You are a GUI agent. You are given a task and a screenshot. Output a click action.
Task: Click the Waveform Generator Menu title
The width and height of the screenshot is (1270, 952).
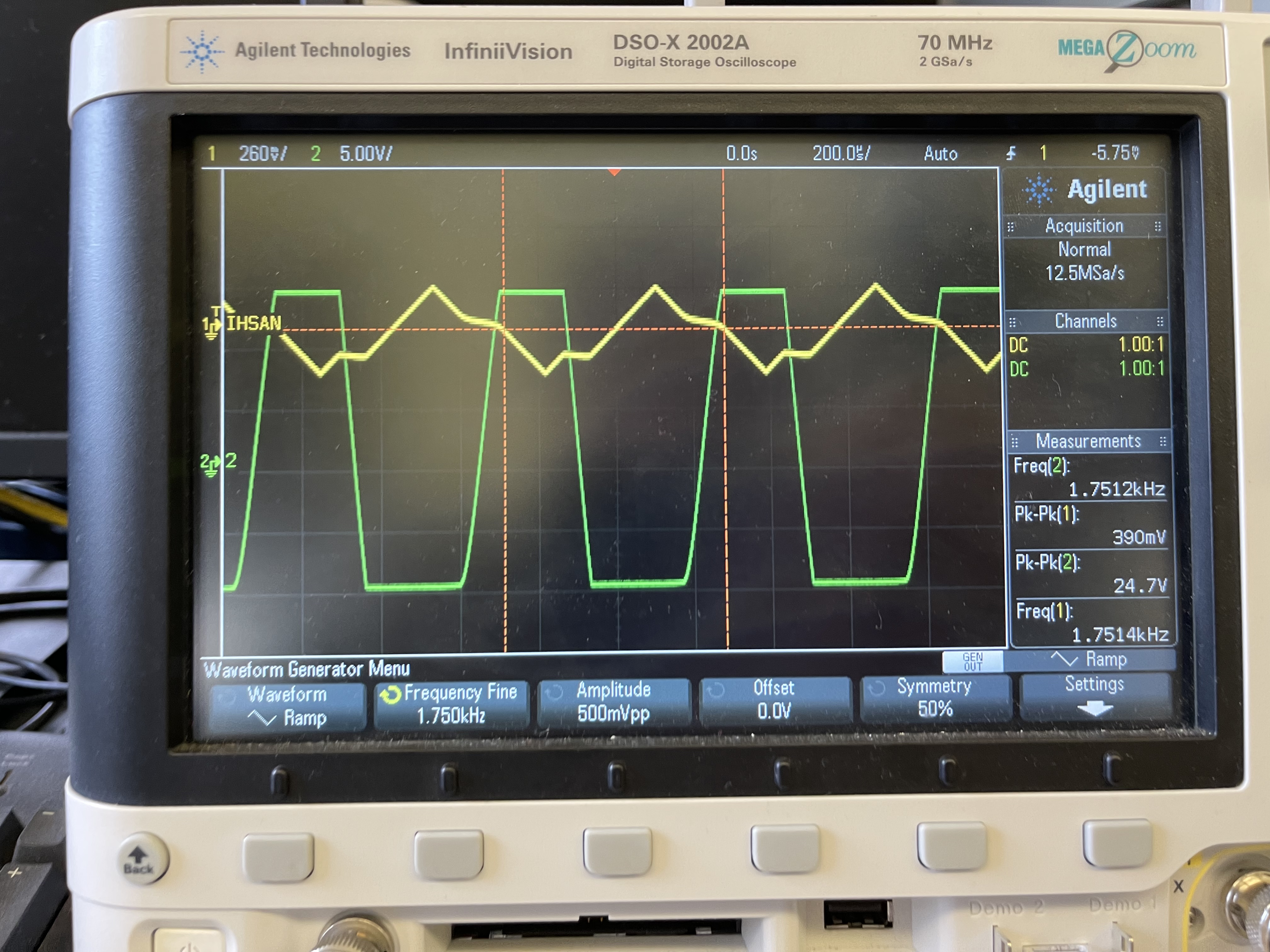click(306, 669)
